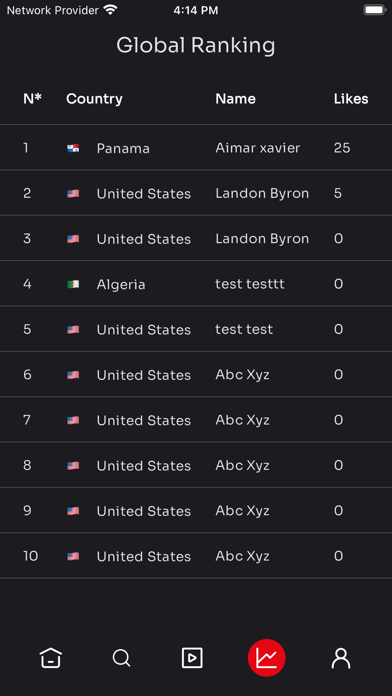The height and width of the screenshot is (696, 392).
Task: Click the Name column header
Action: coord(235,99)
